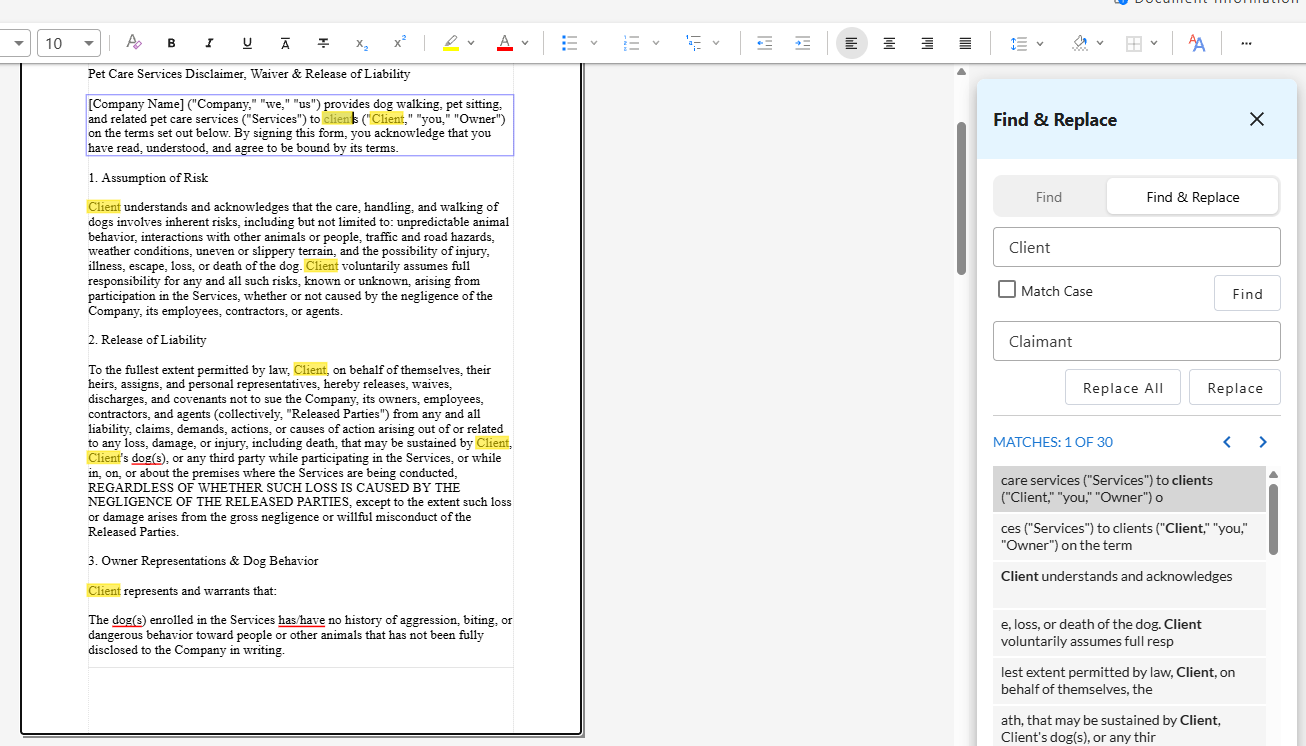Screen dimensions: 1306x746
Task: Apply yellow text highlight color
Action: tap(451, 43)
